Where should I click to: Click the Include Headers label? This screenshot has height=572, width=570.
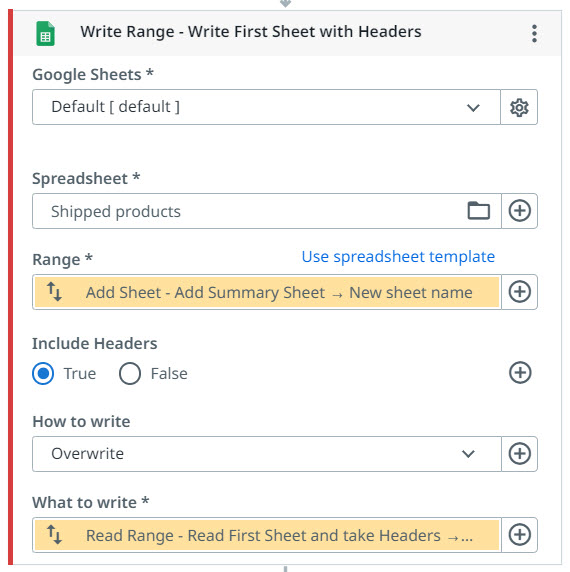coord(94,344)
